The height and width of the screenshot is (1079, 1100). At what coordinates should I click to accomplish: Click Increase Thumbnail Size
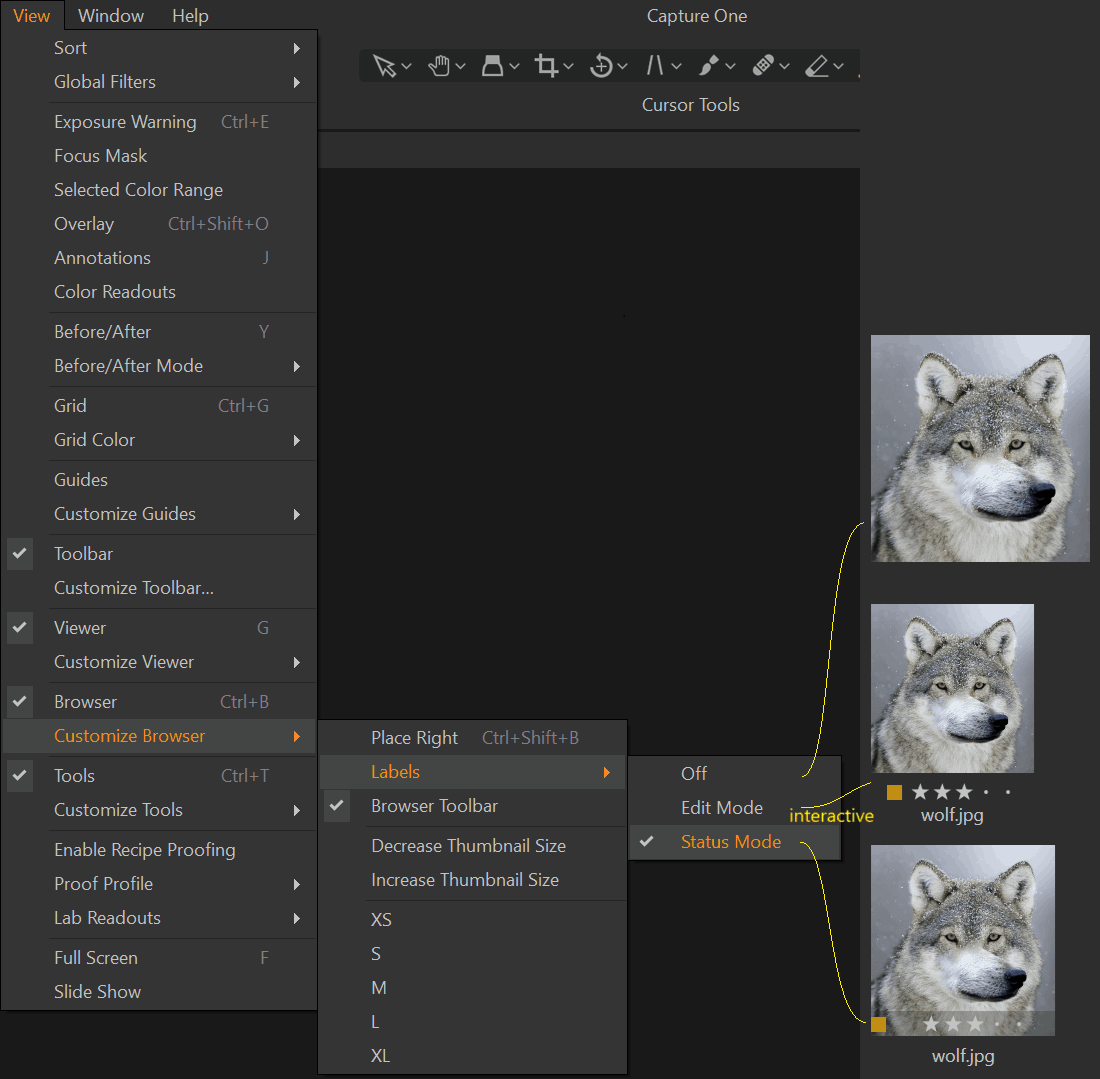click(464, 880)
